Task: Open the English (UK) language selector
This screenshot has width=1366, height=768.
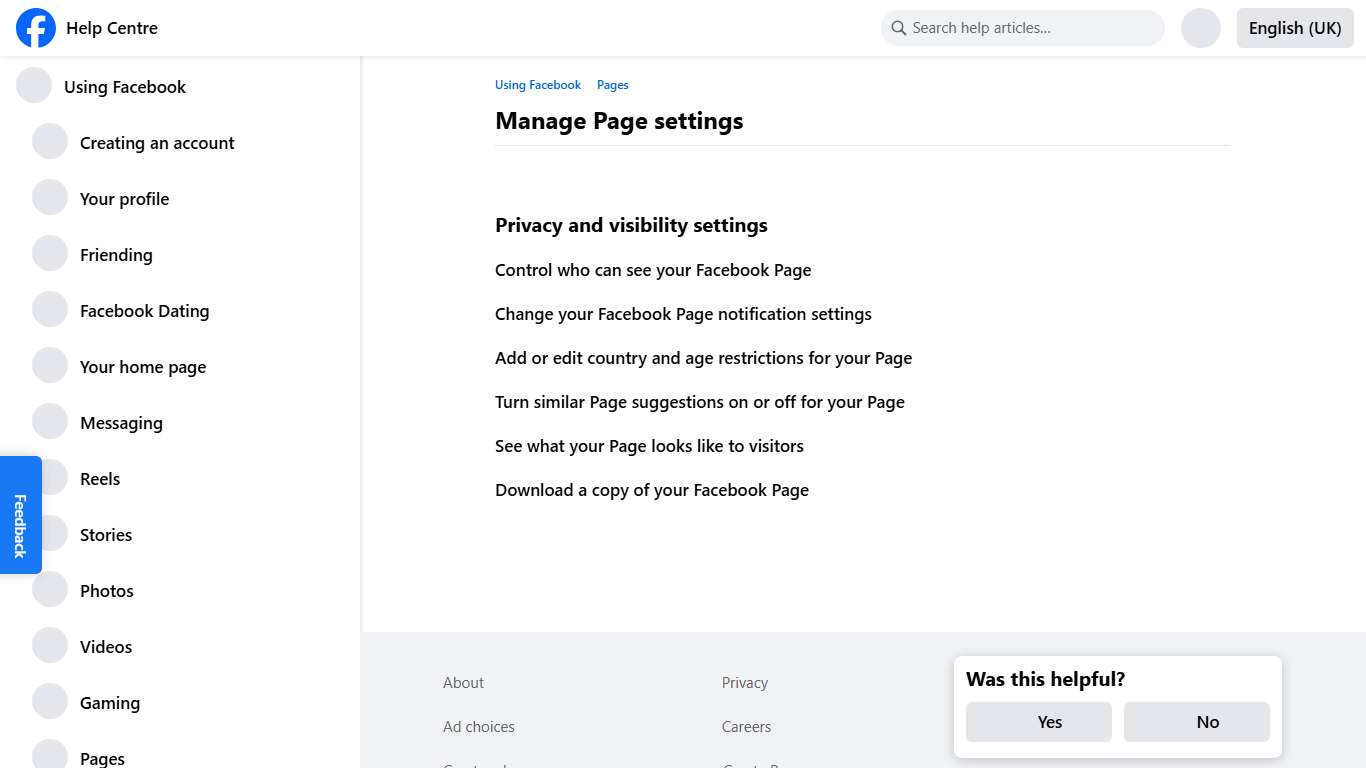Action: pos(1294,27)
